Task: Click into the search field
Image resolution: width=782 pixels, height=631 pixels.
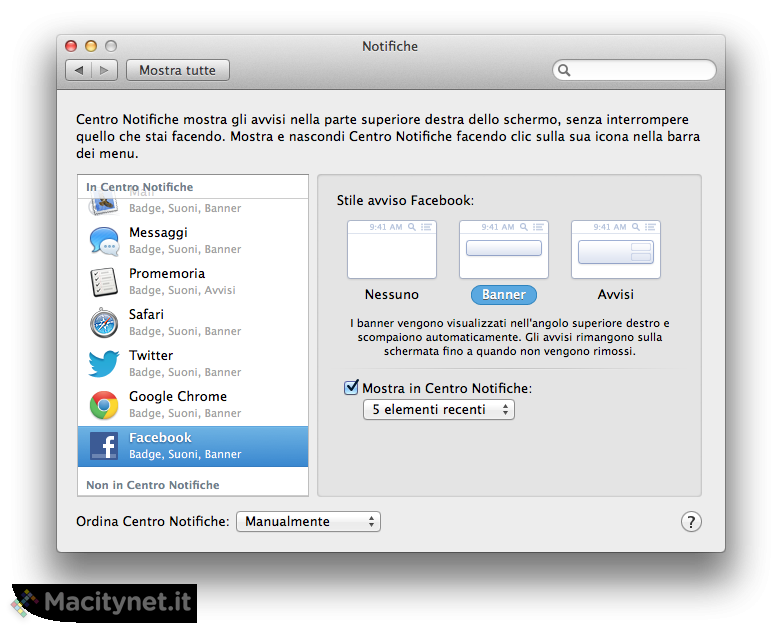Action: click(634, 70)
